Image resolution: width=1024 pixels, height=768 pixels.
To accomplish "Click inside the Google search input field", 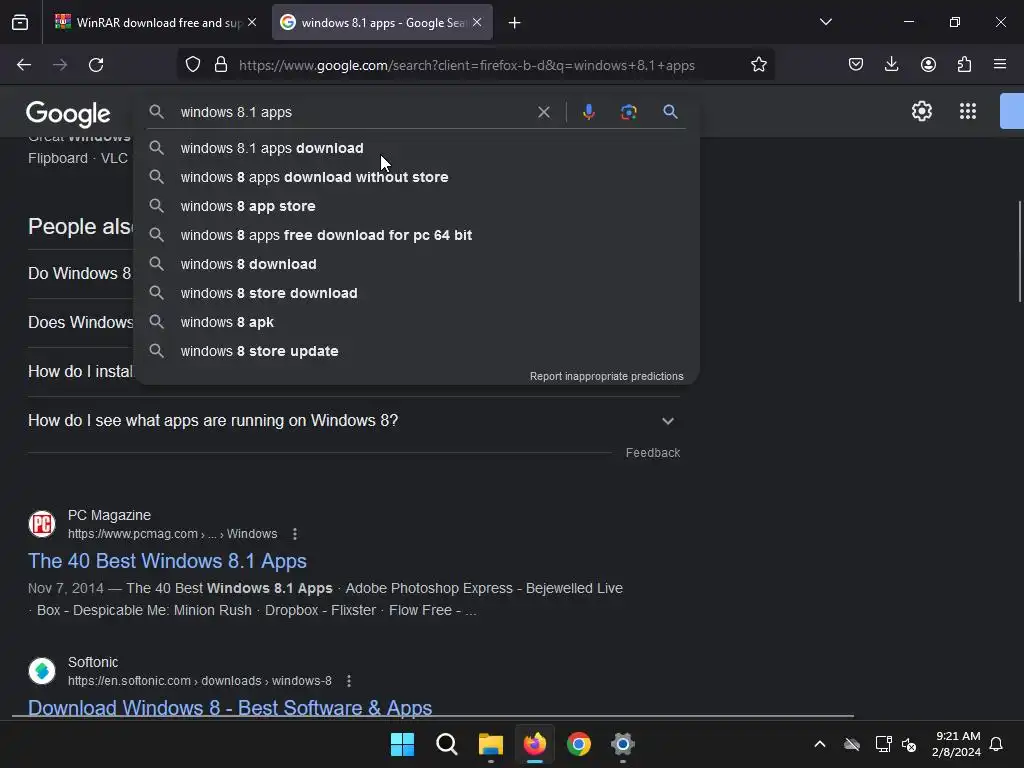I will 353,112.
